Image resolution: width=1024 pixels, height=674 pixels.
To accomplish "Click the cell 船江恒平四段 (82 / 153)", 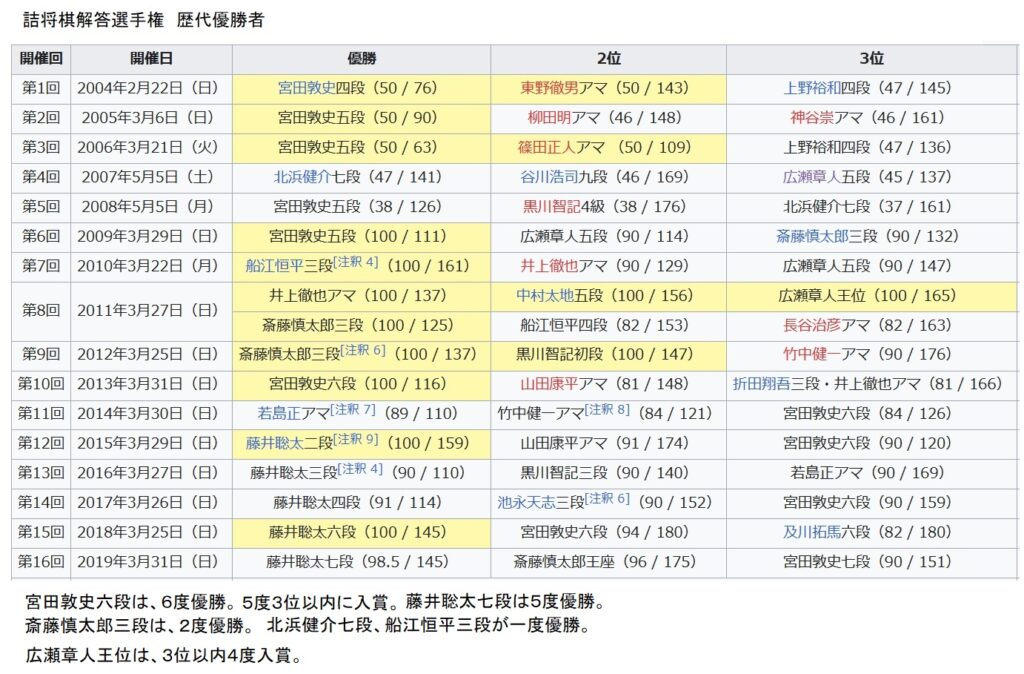I will tap(608, 325).
